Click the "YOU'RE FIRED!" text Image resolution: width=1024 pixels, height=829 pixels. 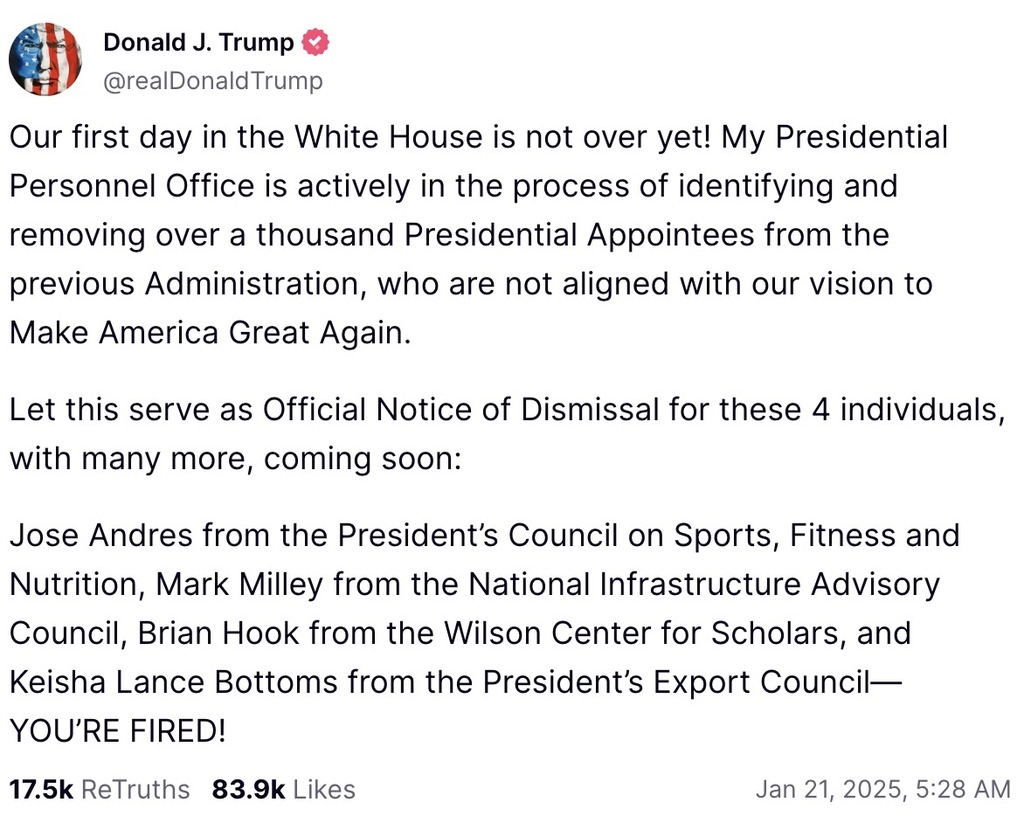coord(118,730)
